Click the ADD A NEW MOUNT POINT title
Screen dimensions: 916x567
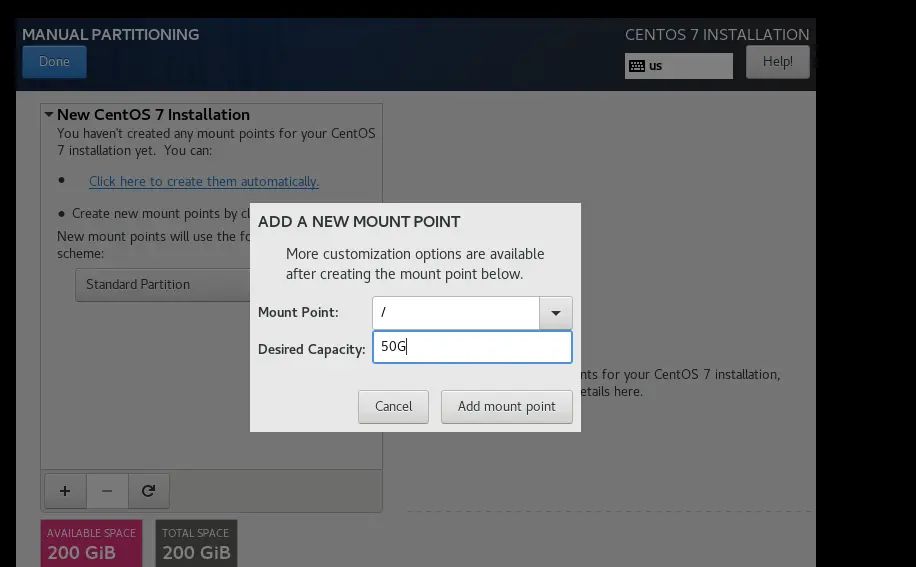tap(359, 222)
